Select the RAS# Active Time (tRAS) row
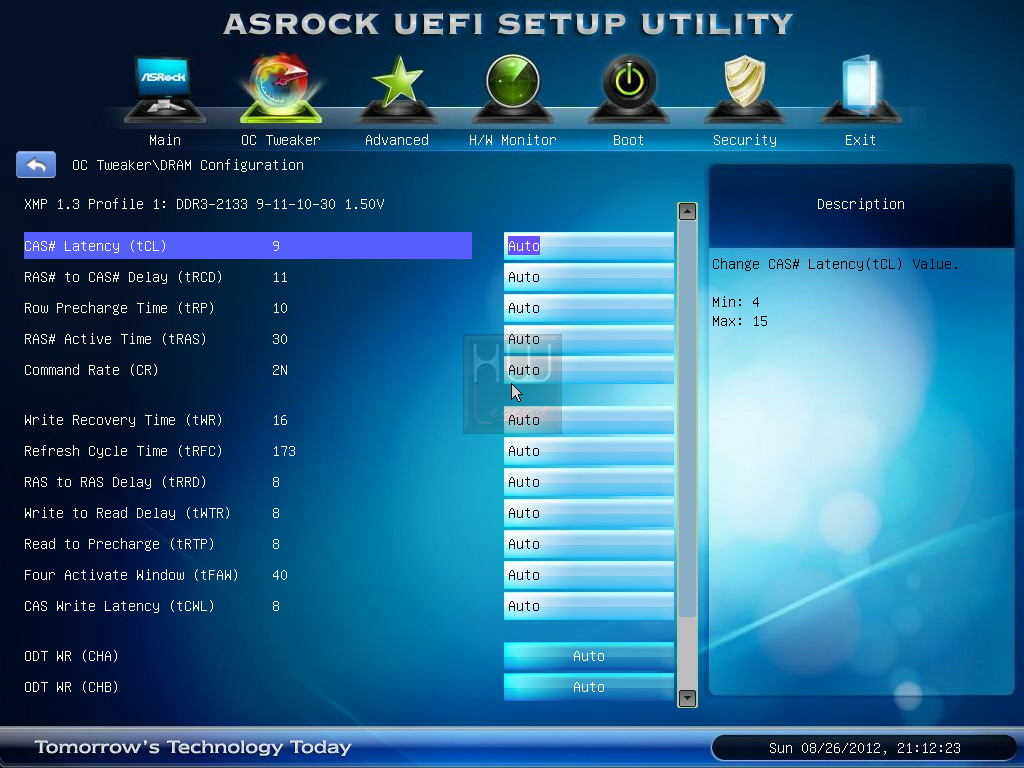1024x768 pixels. click(248, 339)
